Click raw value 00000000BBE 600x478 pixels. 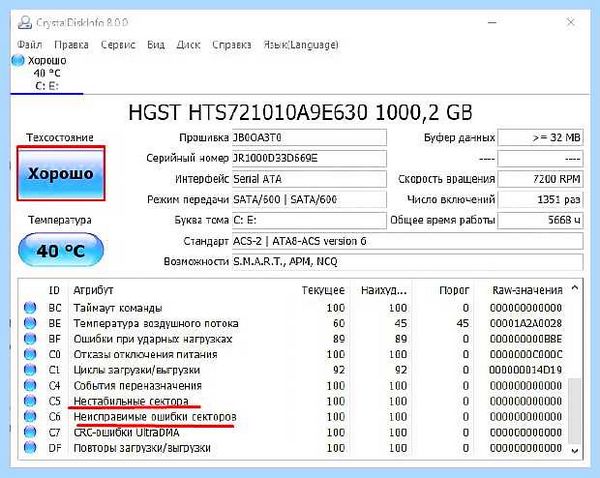click(x=526, y=339)
